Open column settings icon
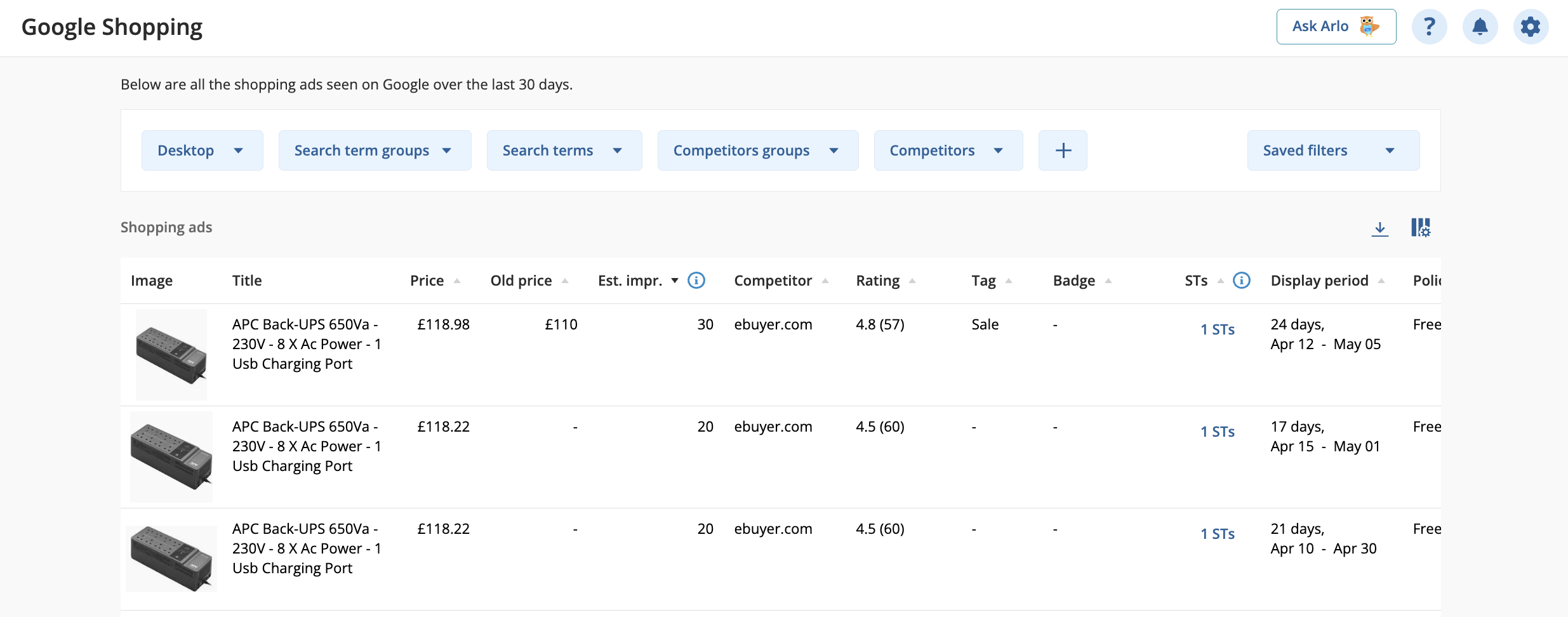The height and width of the screenshot is (617, 1568). click(x=1421, y=227)
